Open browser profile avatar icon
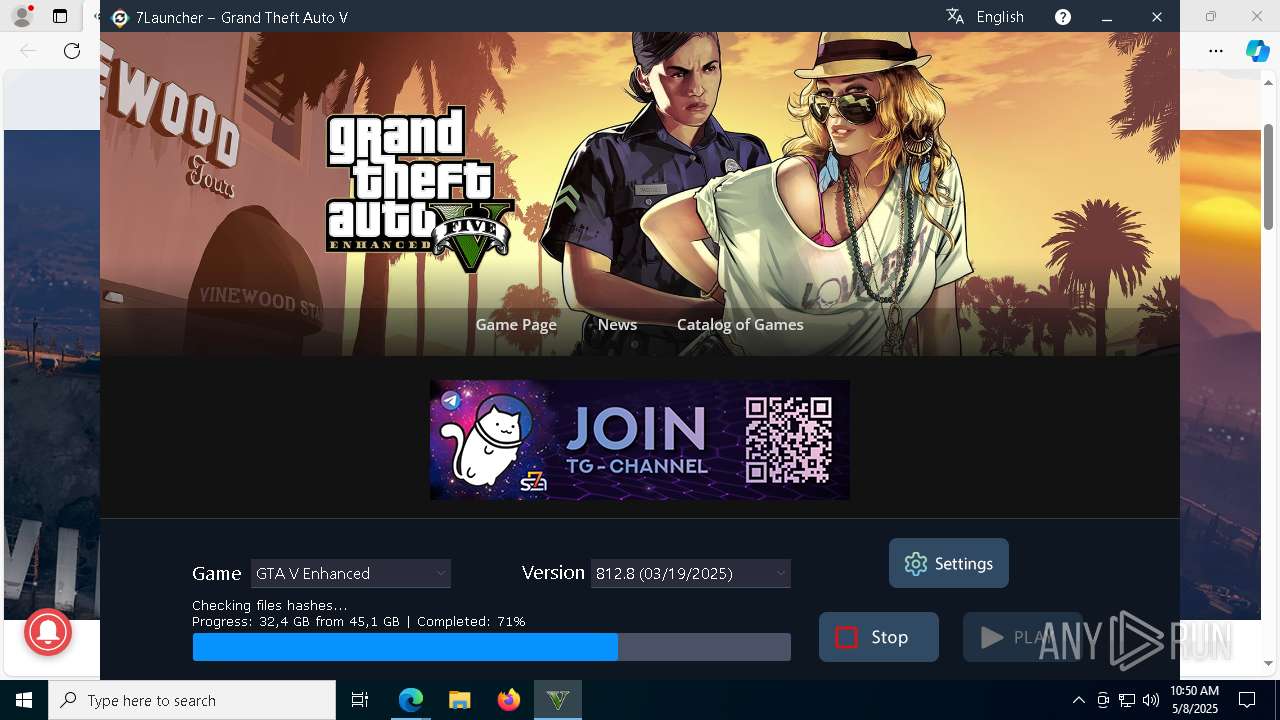The height and width of the screenshot is (720, 1280). point(22,16)
